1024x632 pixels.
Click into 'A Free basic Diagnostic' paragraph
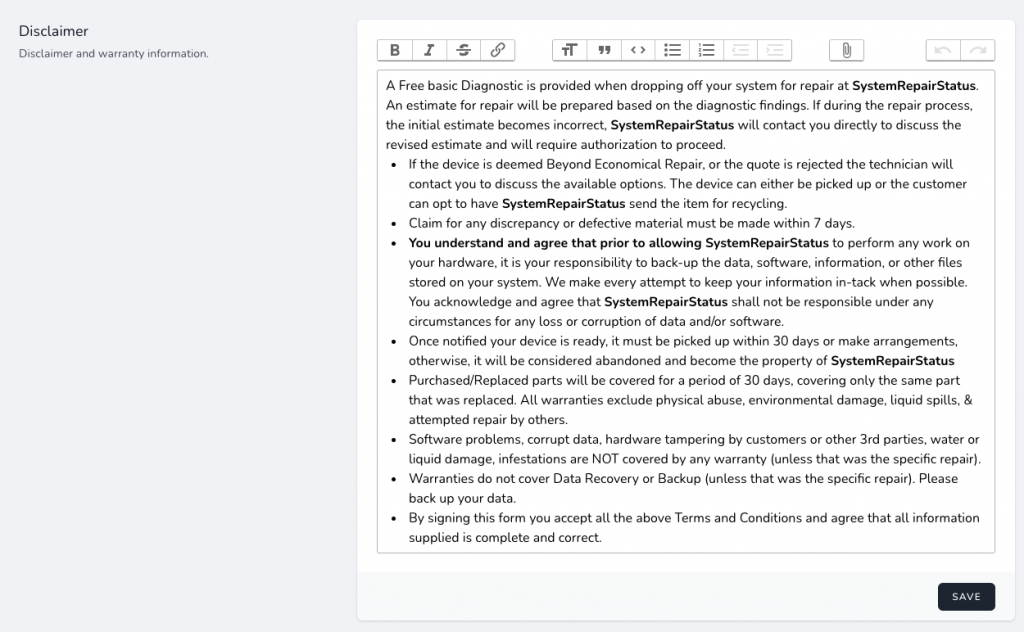click(x=682, y=115)
